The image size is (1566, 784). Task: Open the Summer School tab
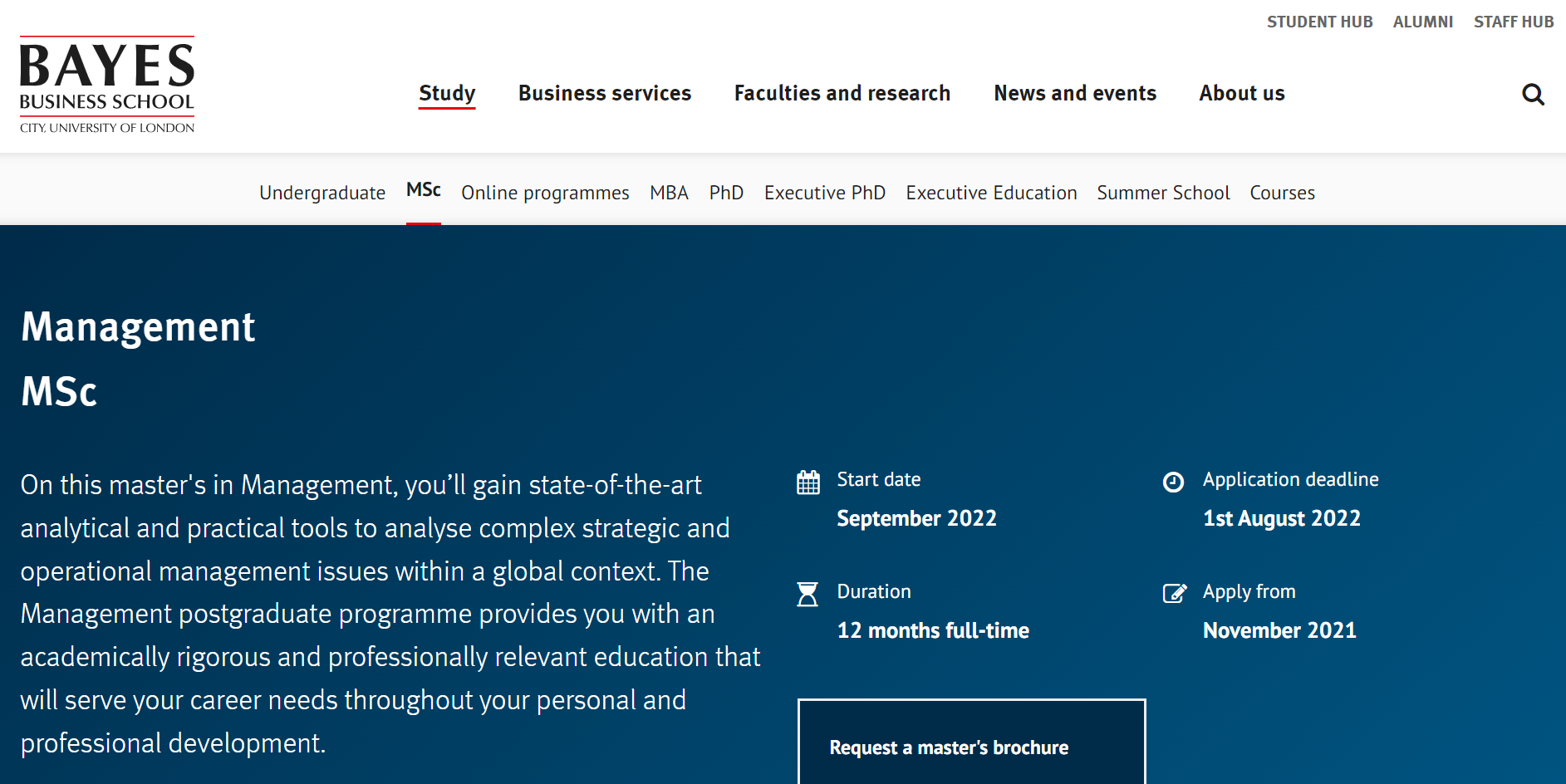[1162, 193]
